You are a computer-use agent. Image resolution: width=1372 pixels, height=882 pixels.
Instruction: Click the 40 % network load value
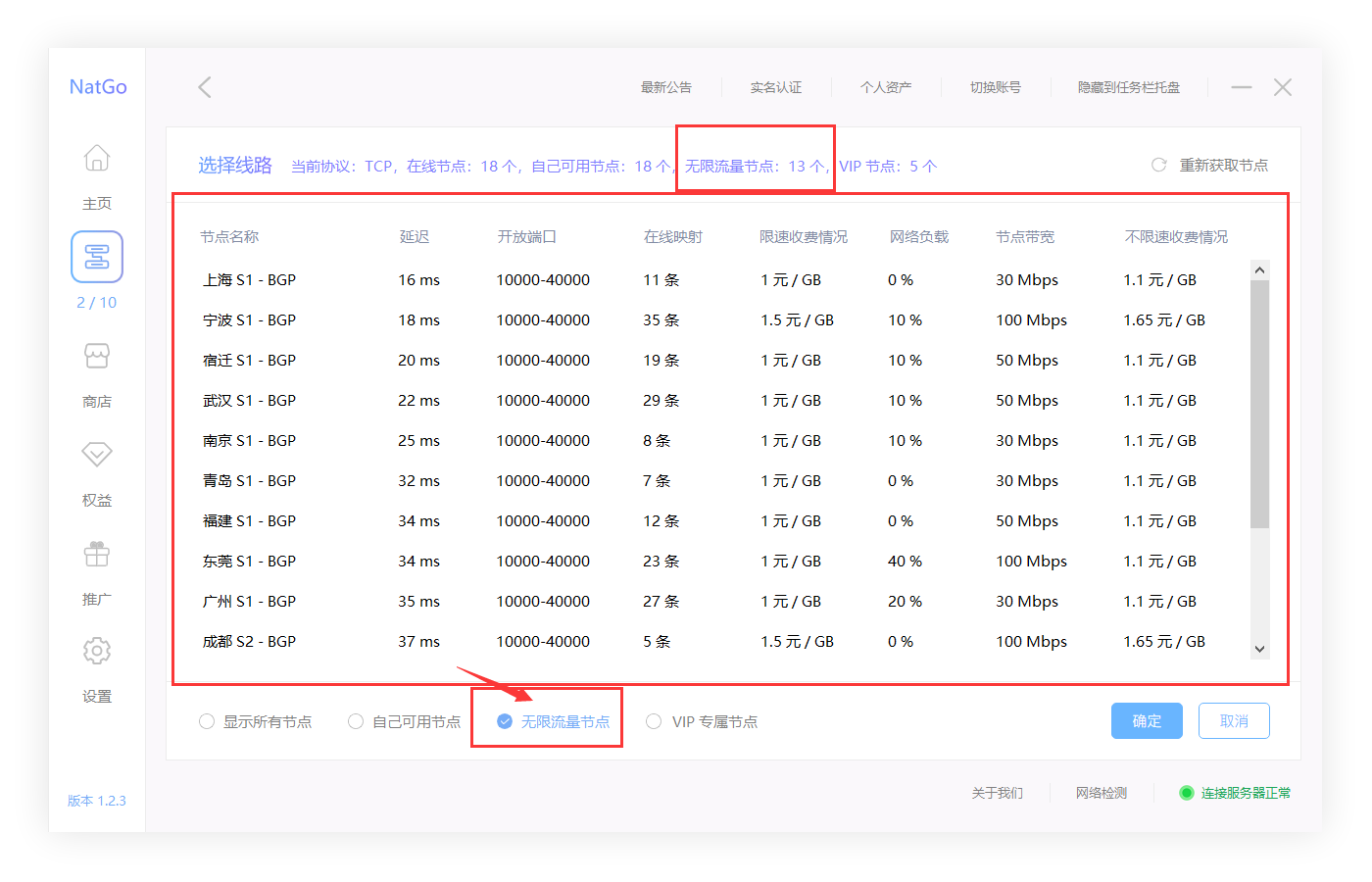(x=905, y=562)
